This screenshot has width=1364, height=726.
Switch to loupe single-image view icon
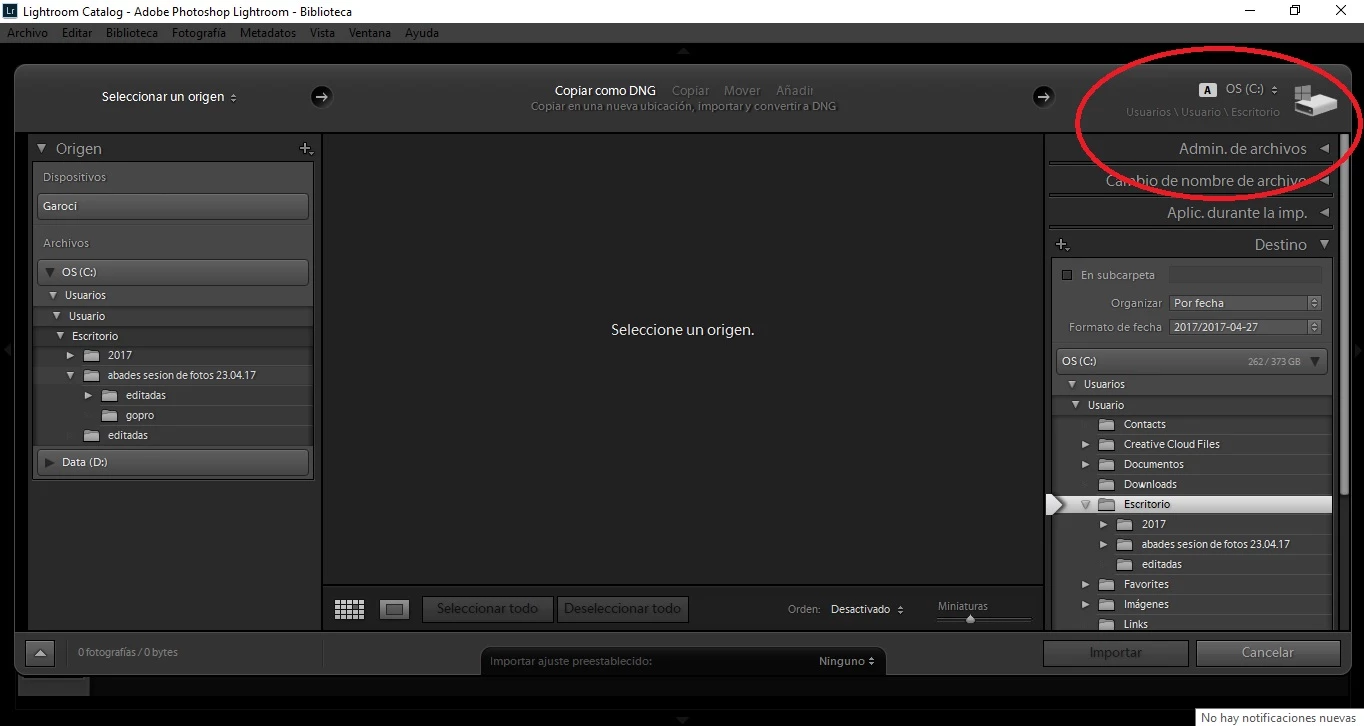[395, 609]
